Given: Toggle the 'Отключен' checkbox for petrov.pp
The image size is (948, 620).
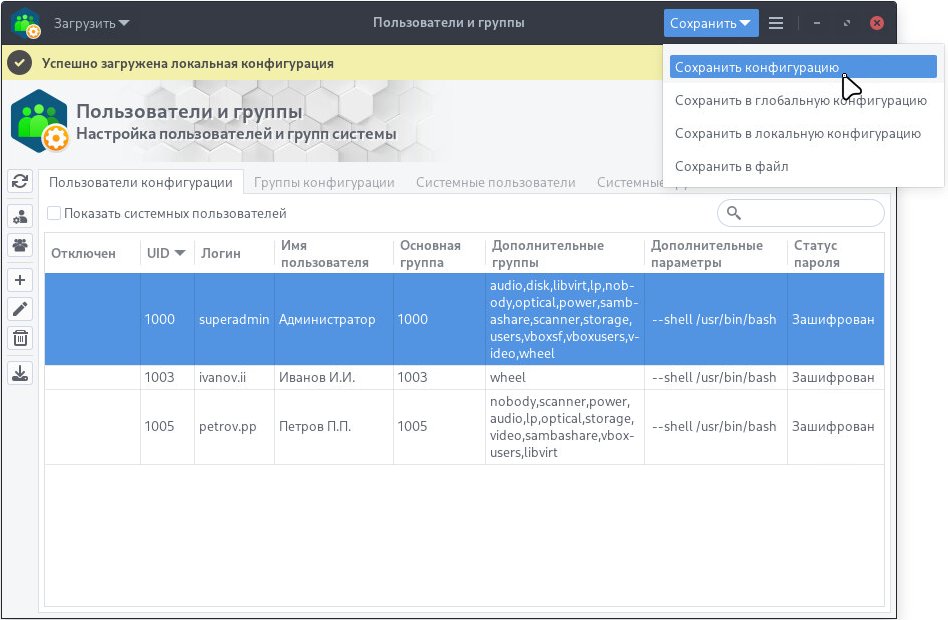Looking at the screenshot, I should (x=91, y=426).
